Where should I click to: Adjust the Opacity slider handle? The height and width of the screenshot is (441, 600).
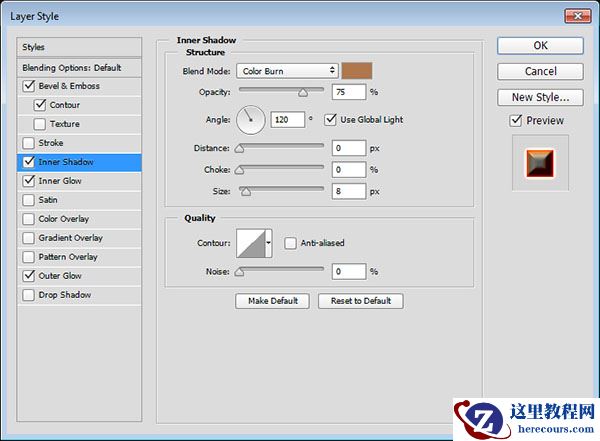(x=303, y=93)
